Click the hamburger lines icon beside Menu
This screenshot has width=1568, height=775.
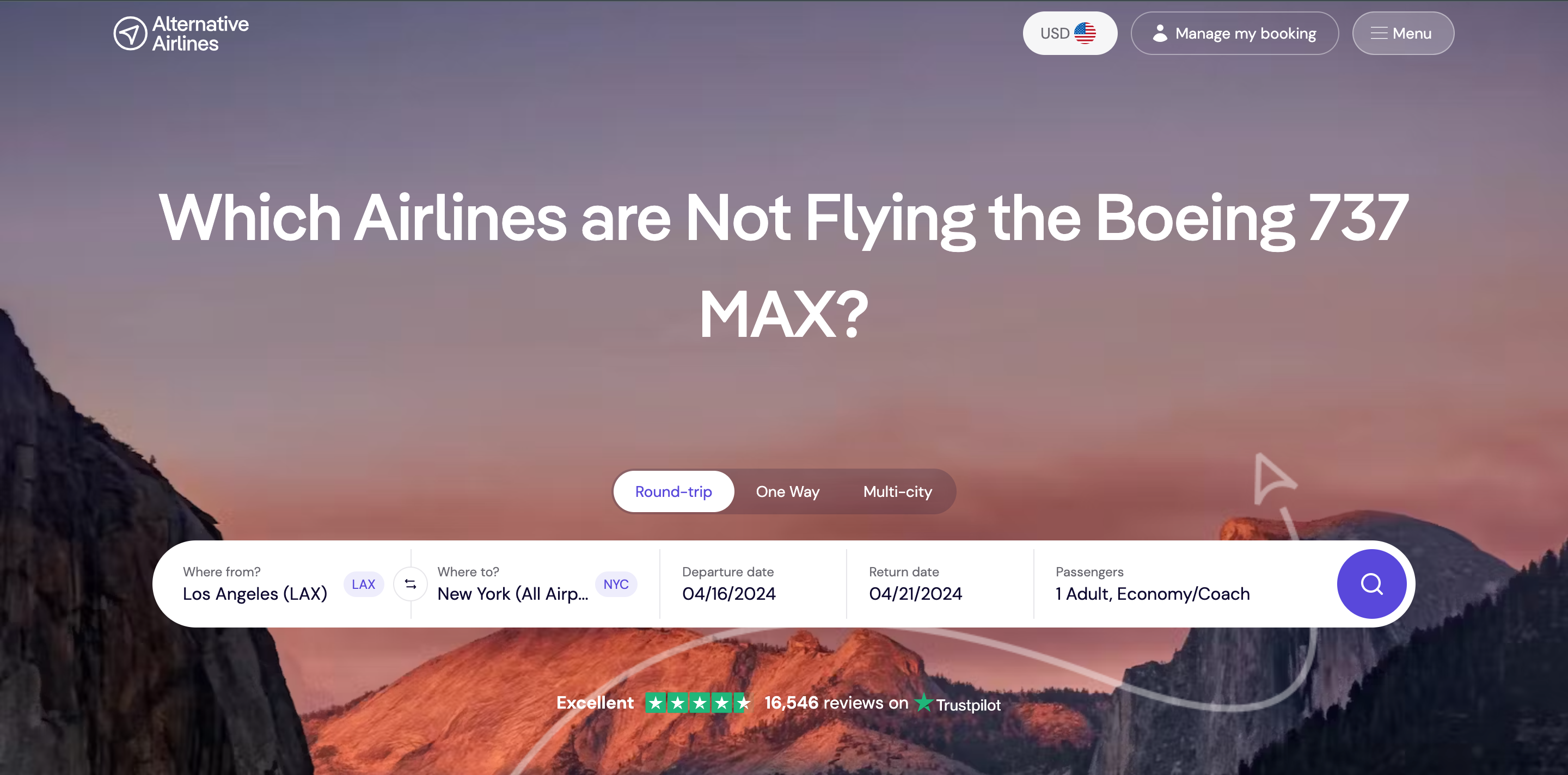pyautogui.click(x=1379, y=33)
